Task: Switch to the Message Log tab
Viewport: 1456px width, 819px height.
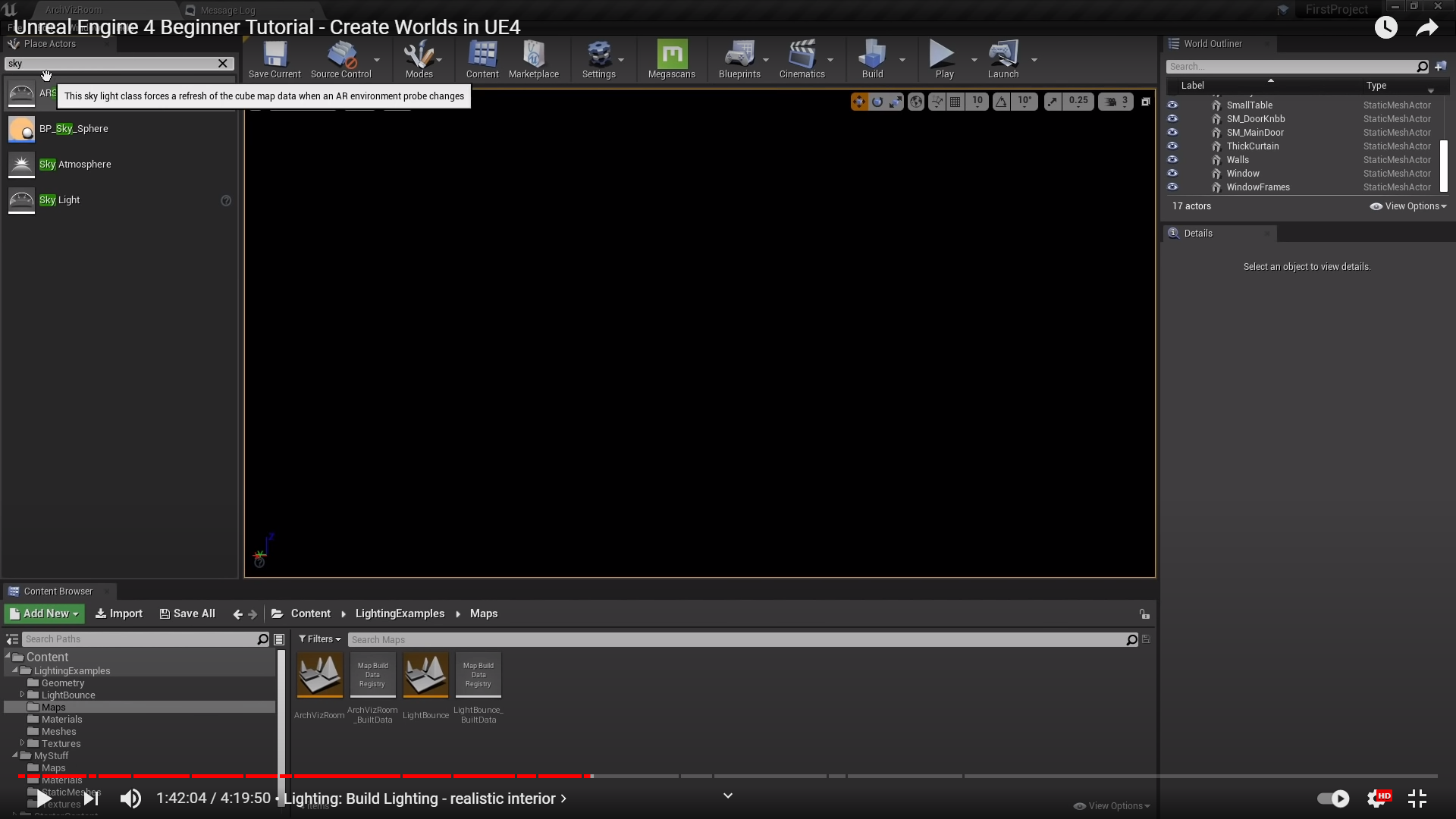Action: pos(227,10)
